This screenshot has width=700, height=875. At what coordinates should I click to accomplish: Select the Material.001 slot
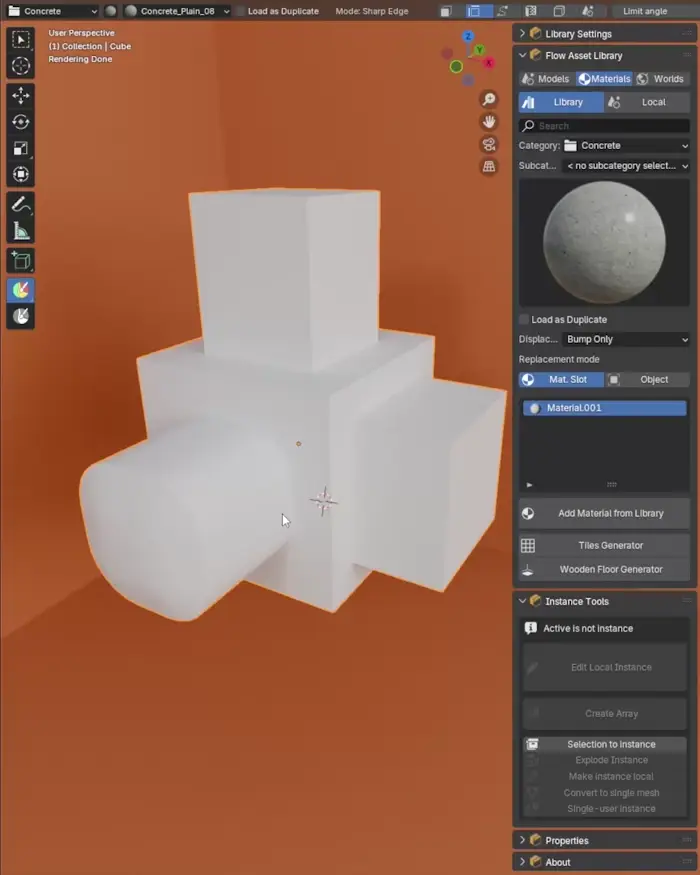(x=605, y=408)
